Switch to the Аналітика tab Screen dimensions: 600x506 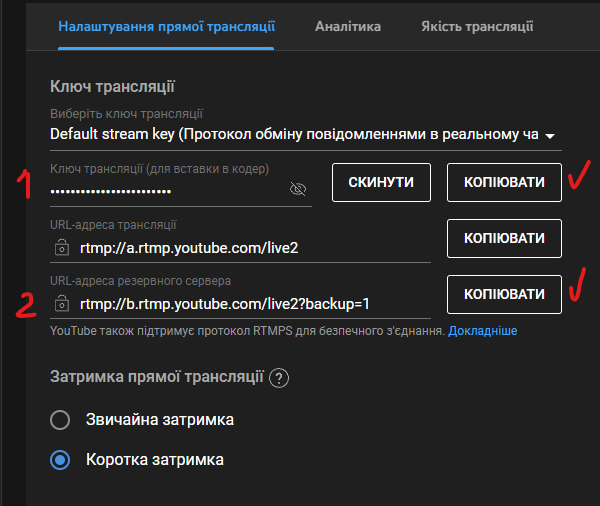pyautogui.click(x=347, y=26)
